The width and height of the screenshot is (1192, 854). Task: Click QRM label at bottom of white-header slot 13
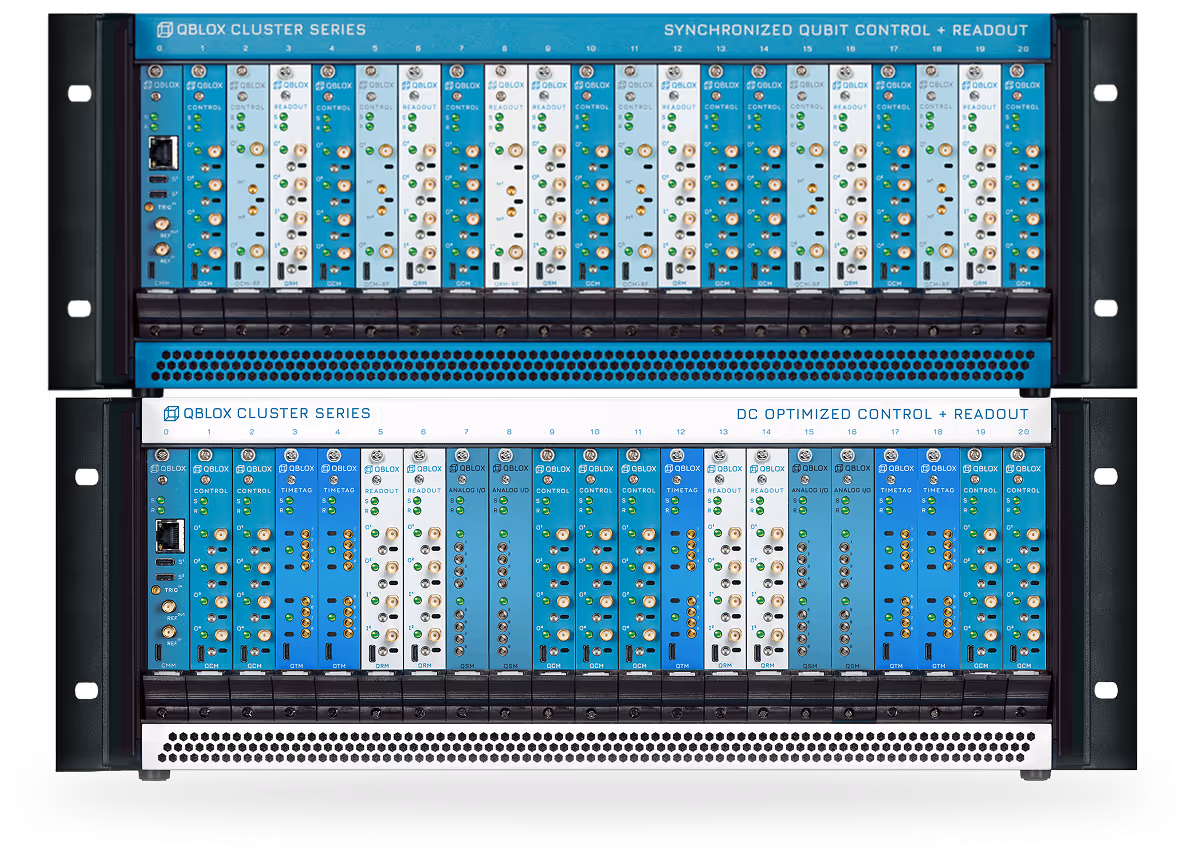tap(724, 665)
